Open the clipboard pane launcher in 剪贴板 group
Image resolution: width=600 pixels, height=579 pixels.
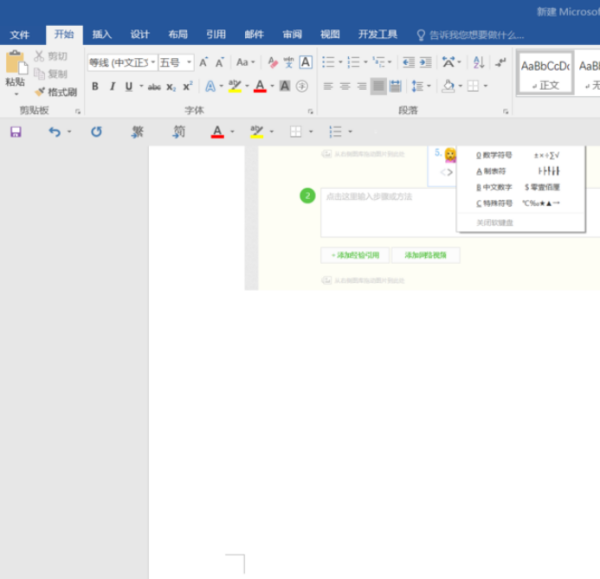78,111
